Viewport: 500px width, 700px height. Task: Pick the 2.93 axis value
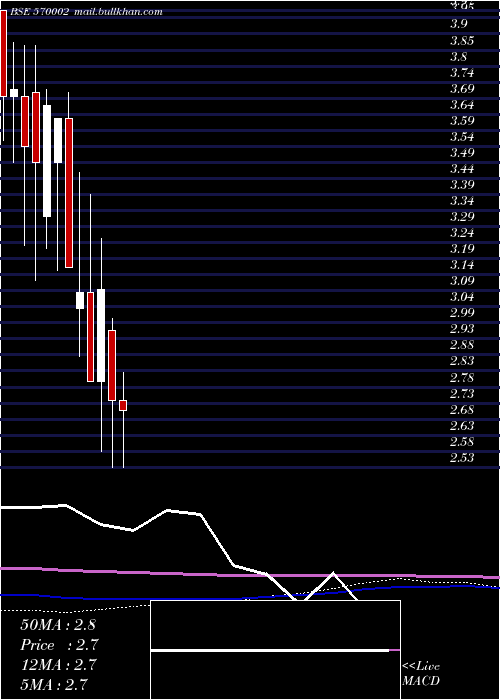click(x=462, y=329)
